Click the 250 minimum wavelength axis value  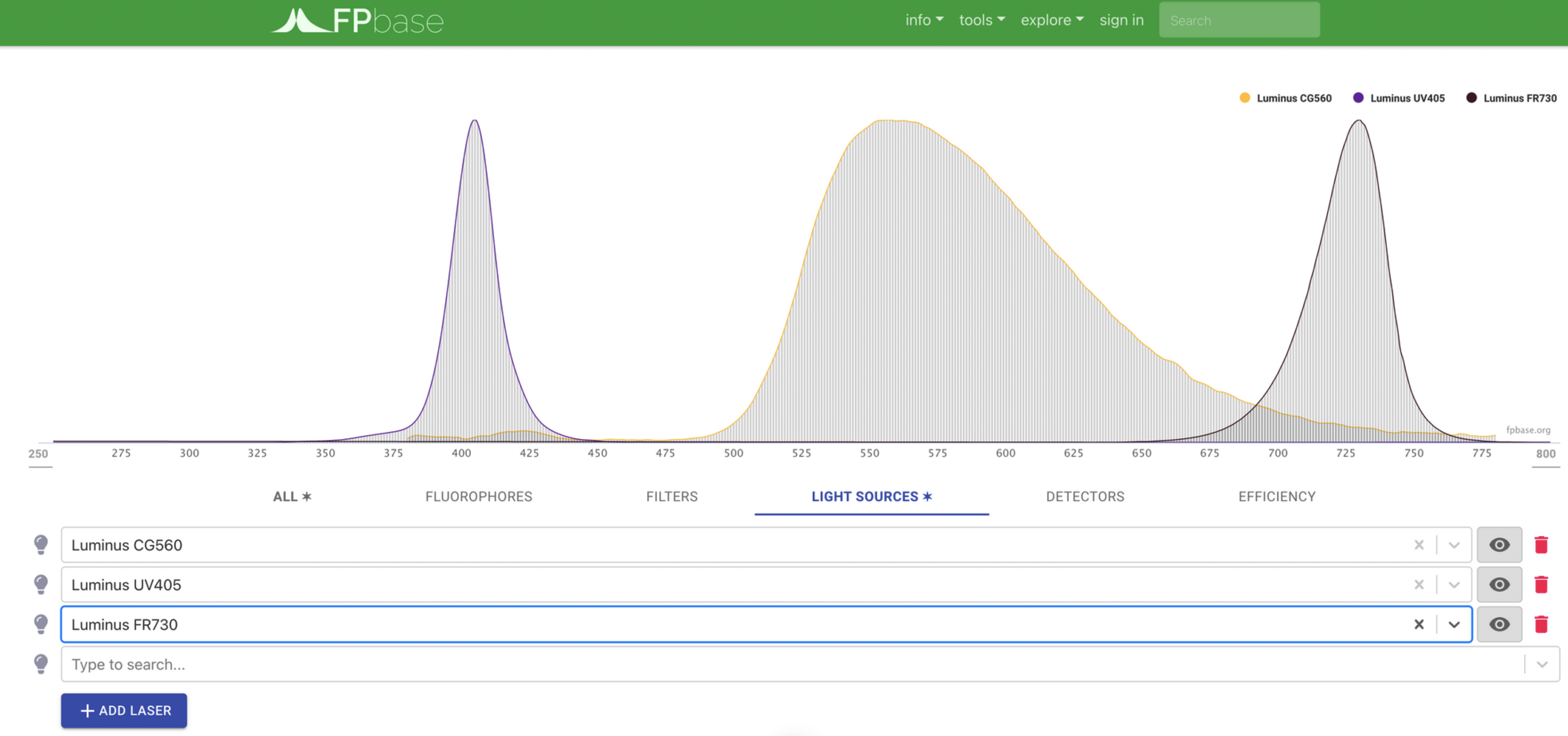click(x=39, y=454)
